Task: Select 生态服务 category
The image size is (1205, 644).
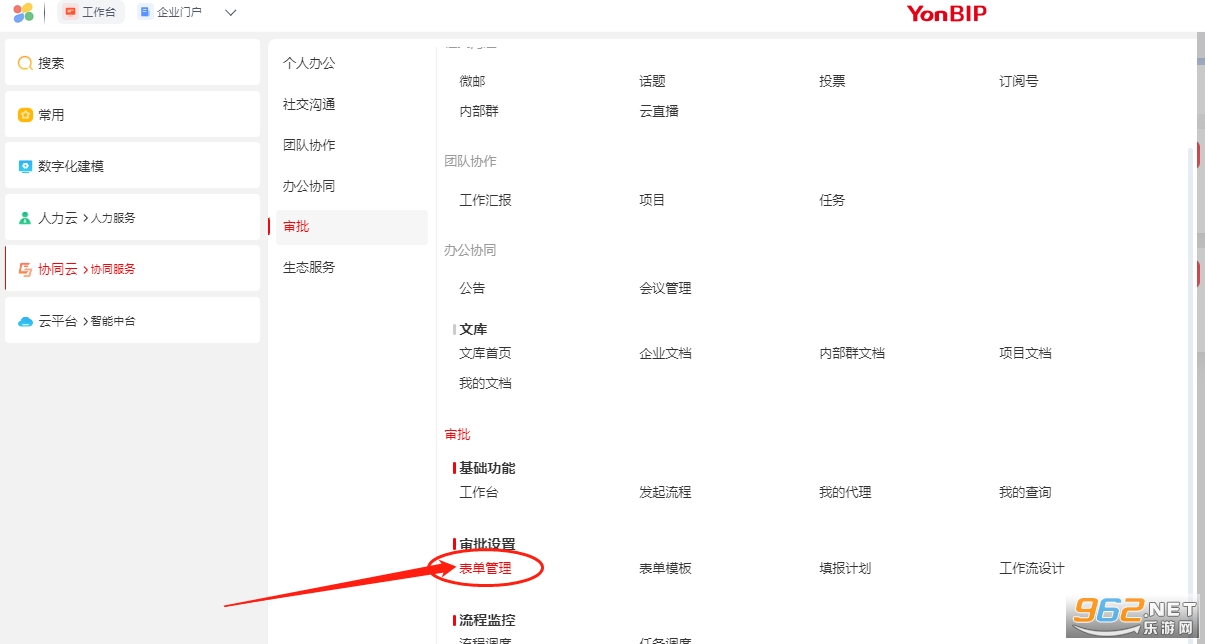Action: [309, 267]
